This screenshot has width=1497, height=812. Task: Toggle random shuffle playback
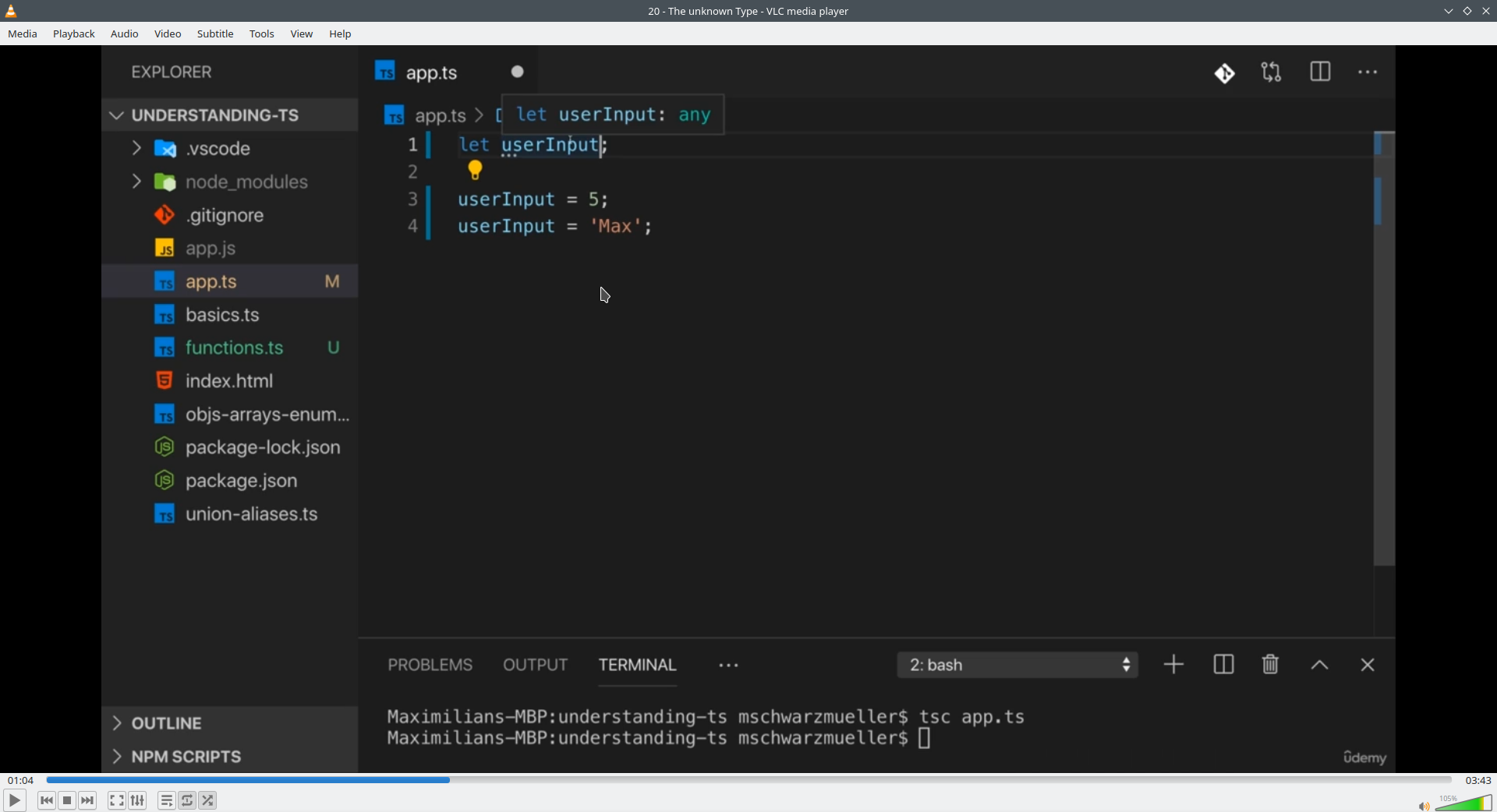coord(209,800)
